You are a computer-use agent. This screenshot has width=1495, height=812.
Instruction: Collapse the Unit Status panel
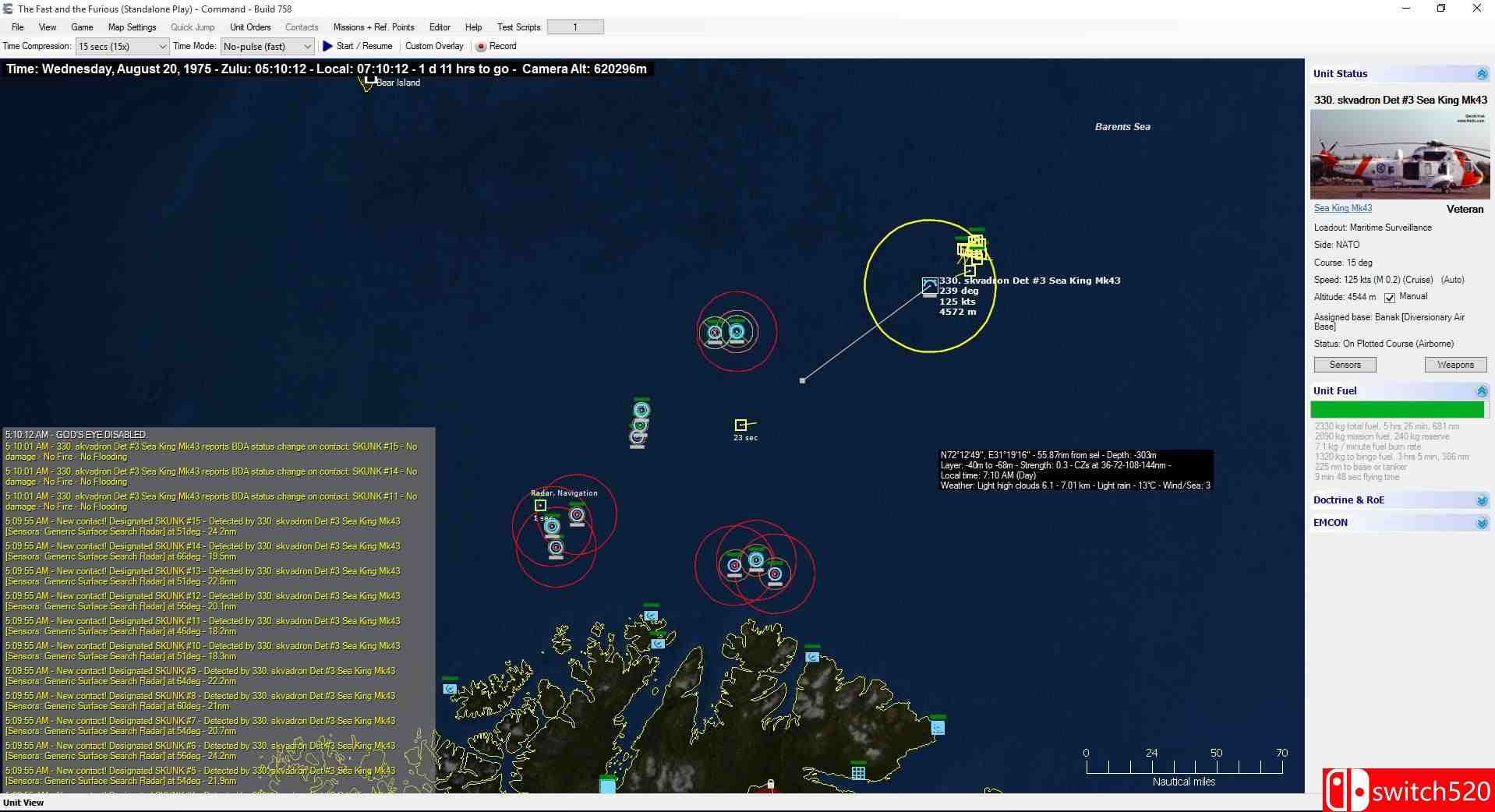pyautogui.click(x=1481, y=74)
